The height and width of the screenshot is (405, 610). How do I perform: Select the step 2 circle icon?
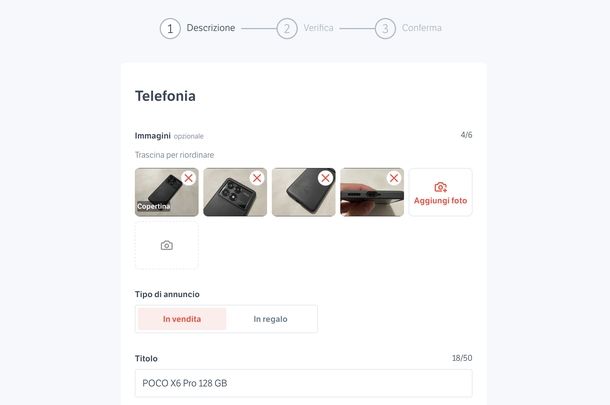tap(287, 28)
